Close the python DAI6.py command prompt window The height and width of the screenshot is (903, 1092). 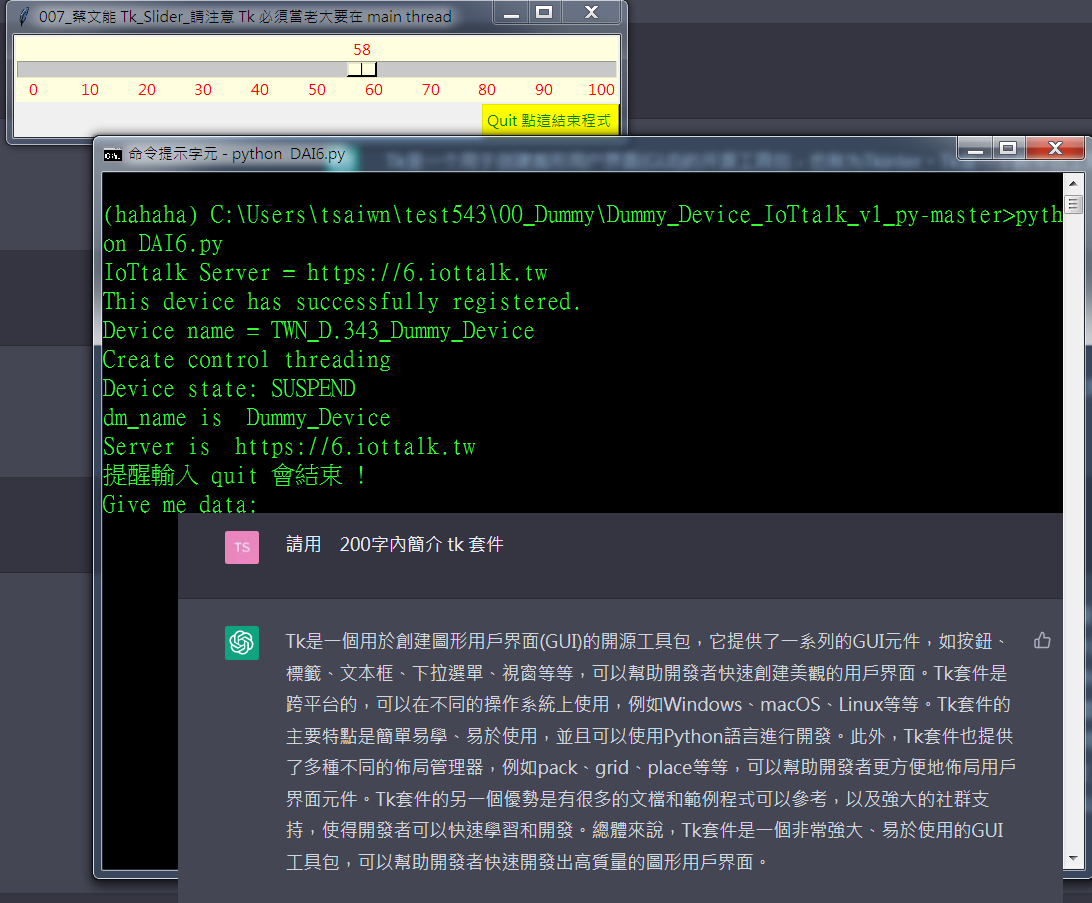pos(1054,149)
